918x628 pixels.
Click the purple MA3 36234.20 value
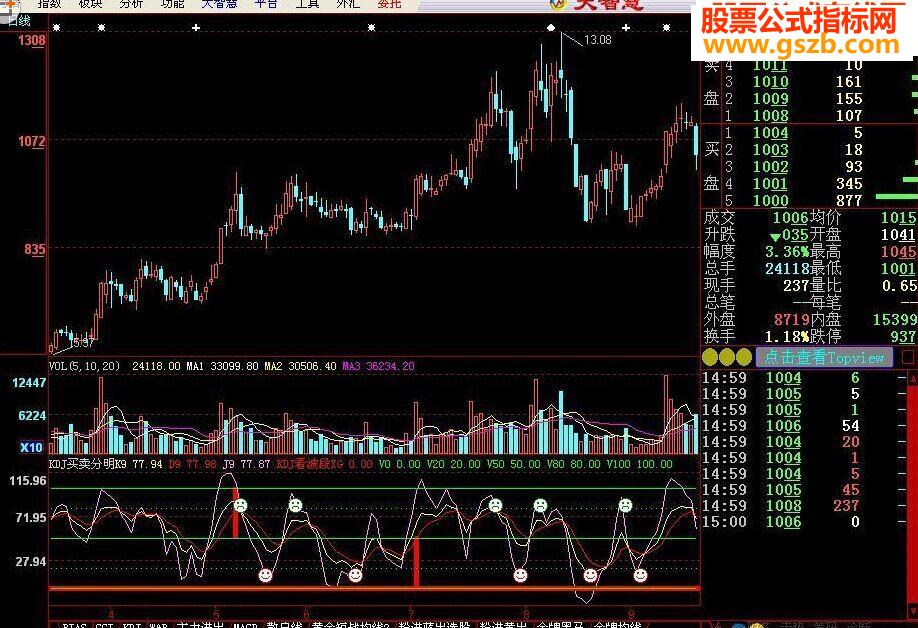click(x=378, y=366)
